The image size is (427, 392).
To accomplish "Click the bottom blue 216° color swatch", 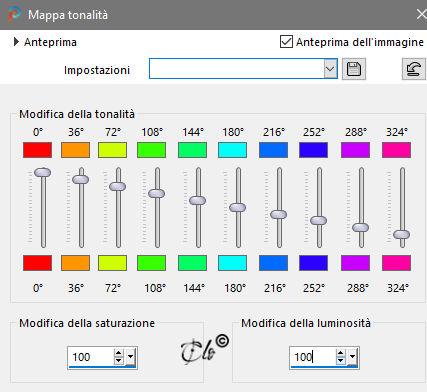I will [x=273, y=263].
